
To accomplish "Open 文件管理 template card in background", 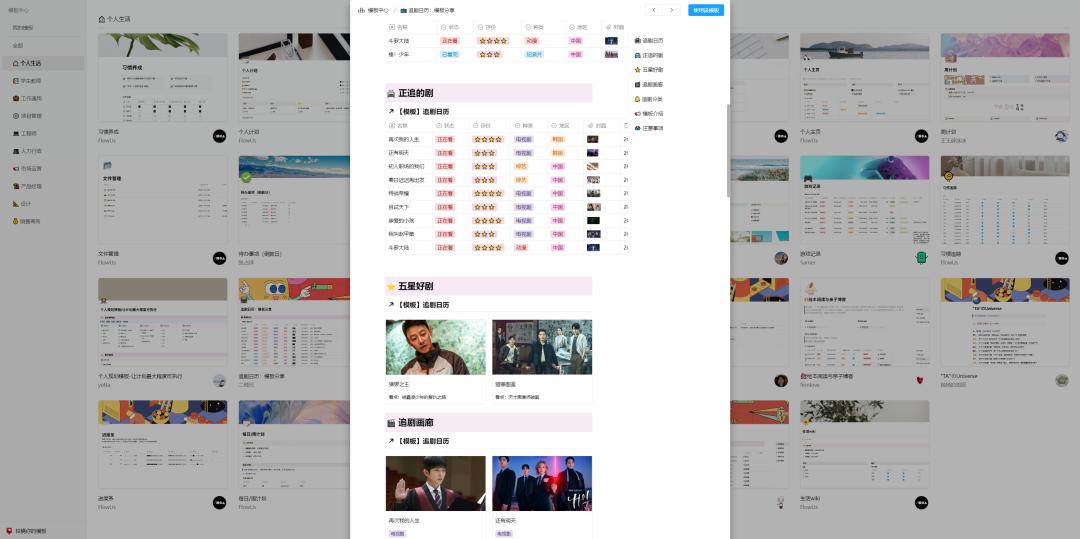I will pyautogui.click(x=163, y=200).
